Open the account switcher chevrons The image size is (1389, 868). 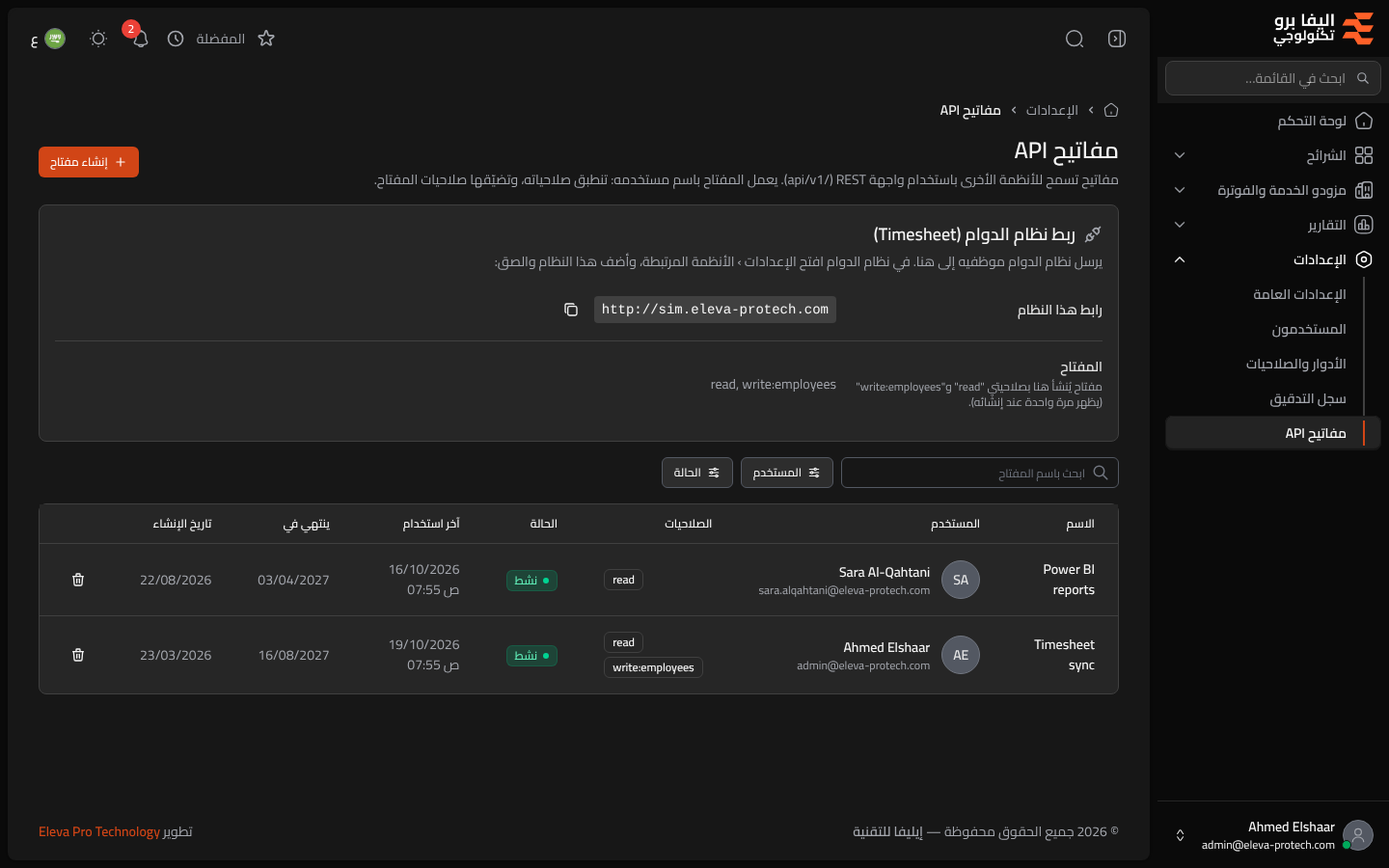1180,835
